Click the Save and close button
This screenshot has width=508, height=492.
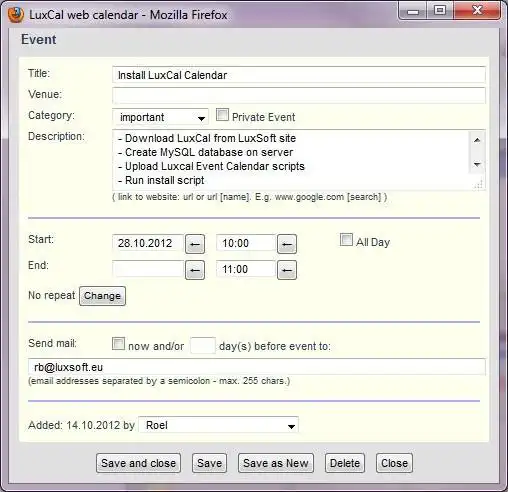138,463
